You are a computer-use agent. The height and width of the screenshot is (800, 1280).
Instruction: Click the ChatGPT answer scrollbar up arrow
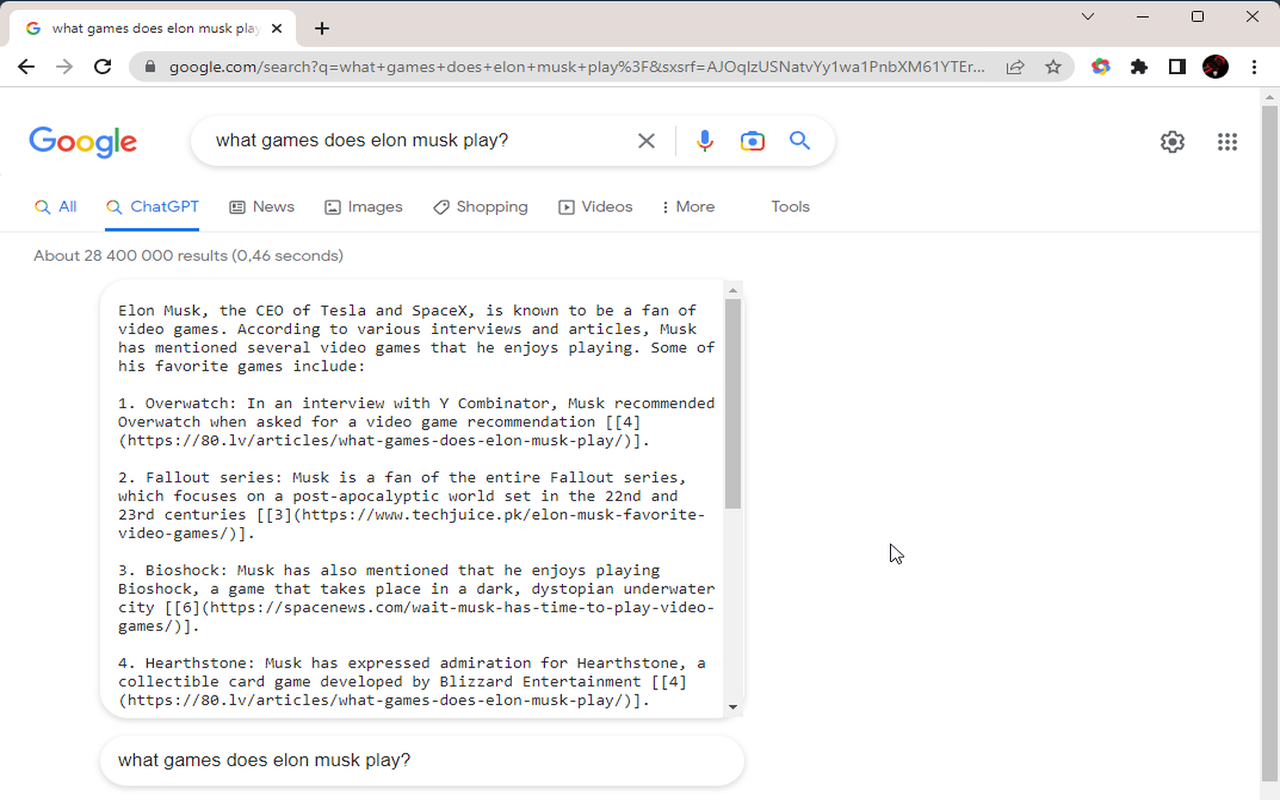733,291
